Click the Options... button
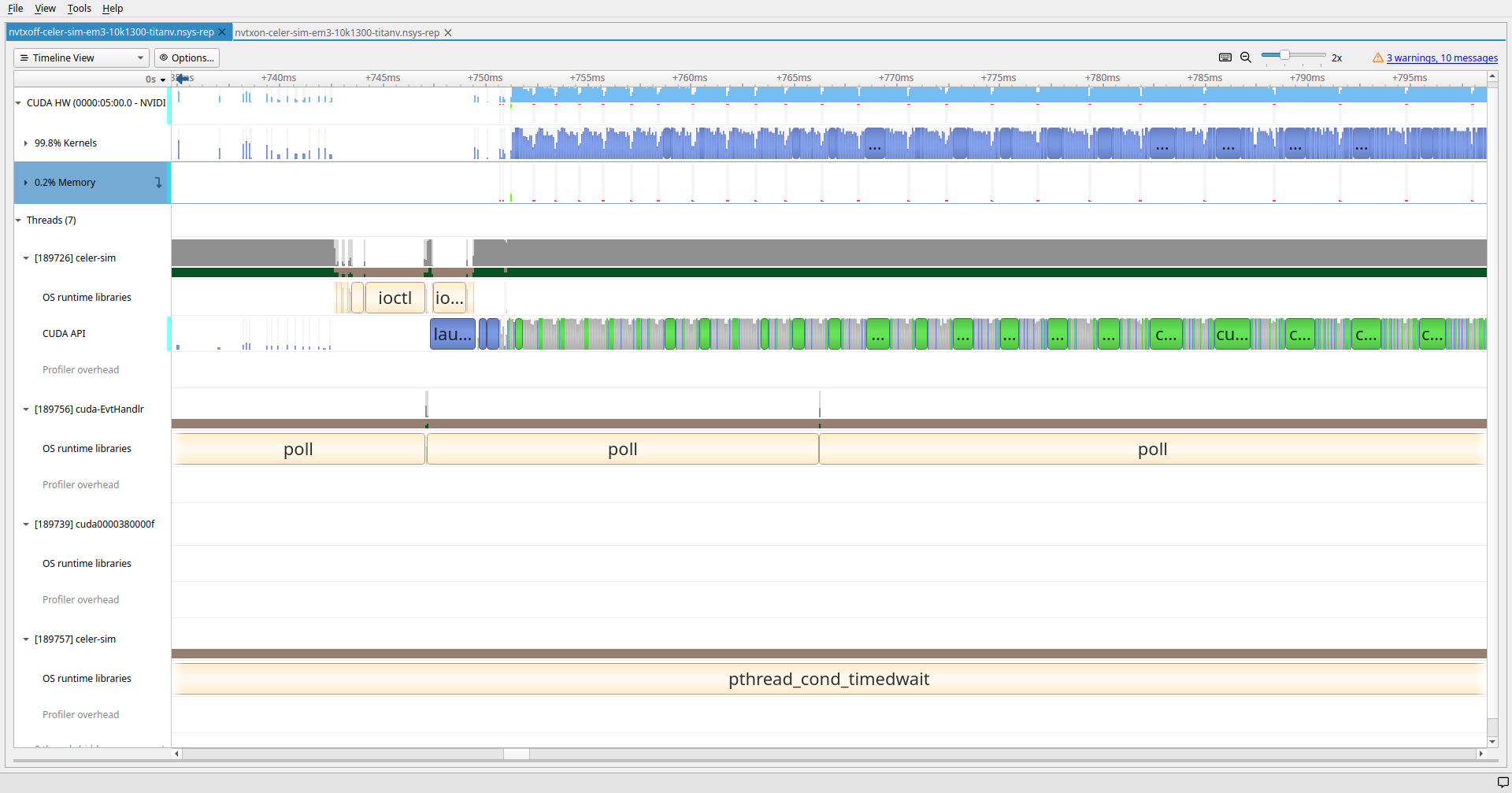The height and width of the screenshot is (793, 1512). coord(187,58)
